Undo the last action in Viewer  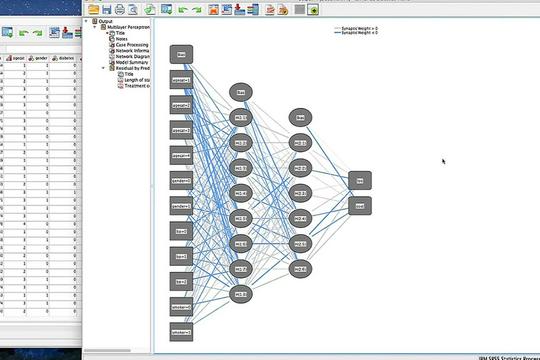click(183, 10)
